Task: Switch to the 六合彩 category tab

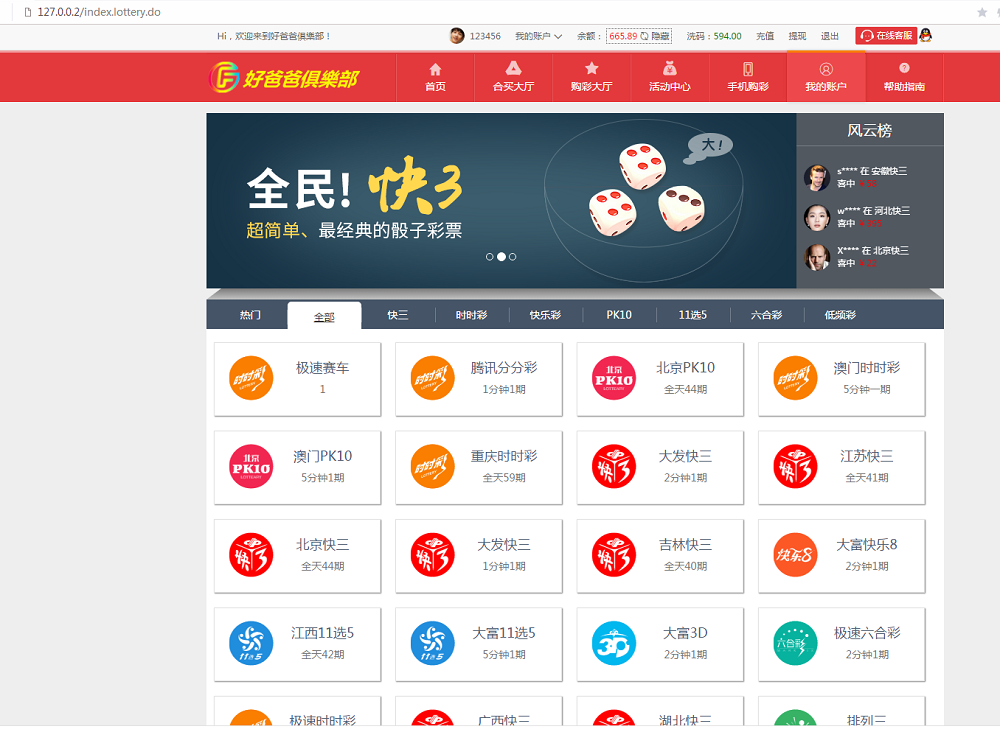Action: (x=767, y=315)
